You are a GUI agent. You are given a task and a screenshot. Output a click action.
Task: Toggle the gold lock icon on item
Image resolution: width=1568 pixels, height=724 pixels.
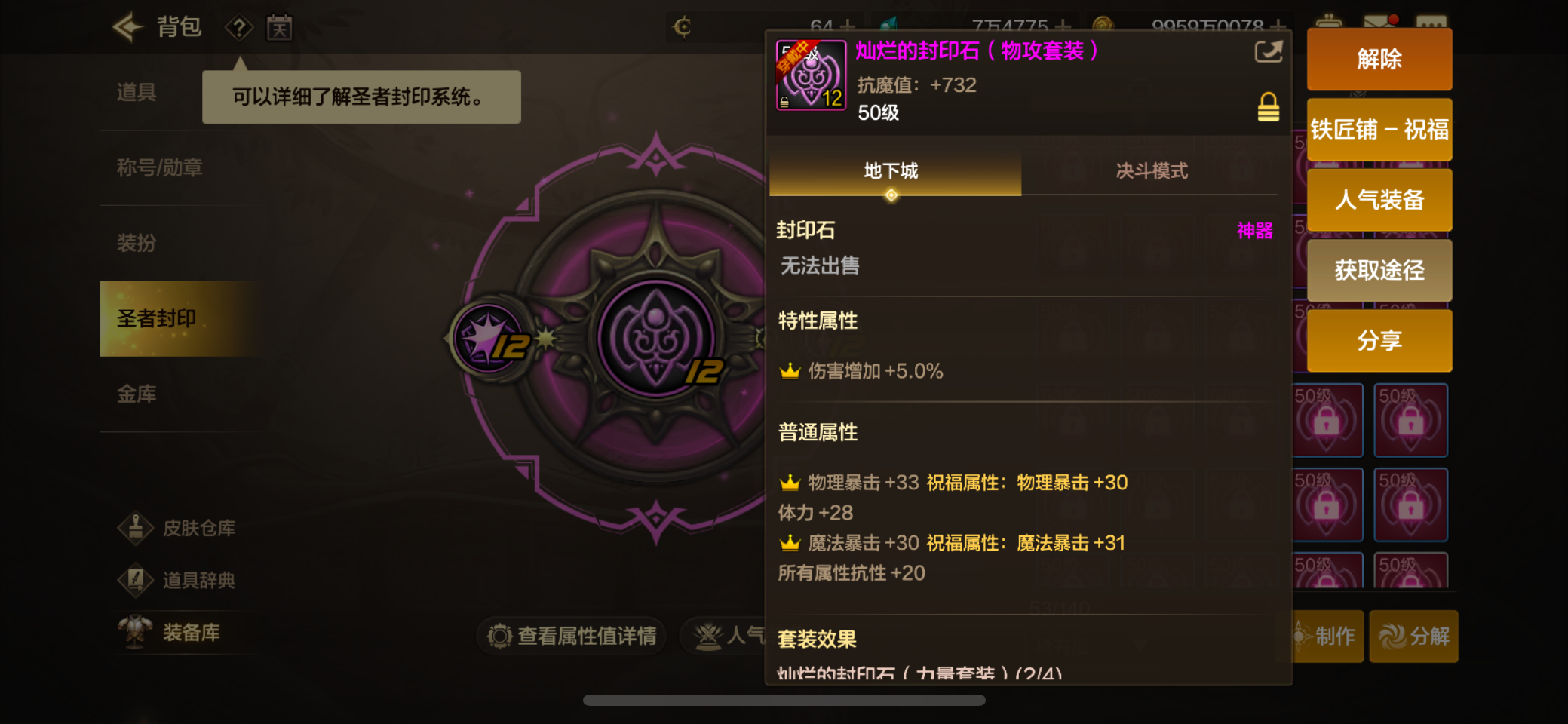click(1268, 107)
